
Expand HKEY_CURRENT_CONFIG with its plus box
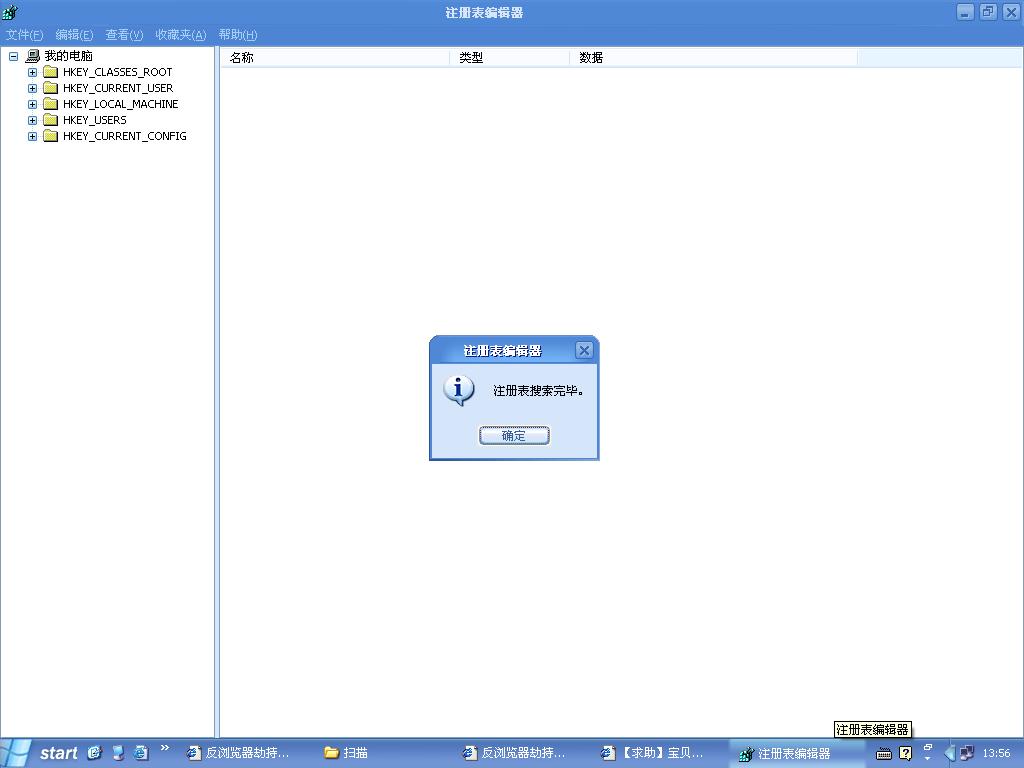(x=32, y=136)
